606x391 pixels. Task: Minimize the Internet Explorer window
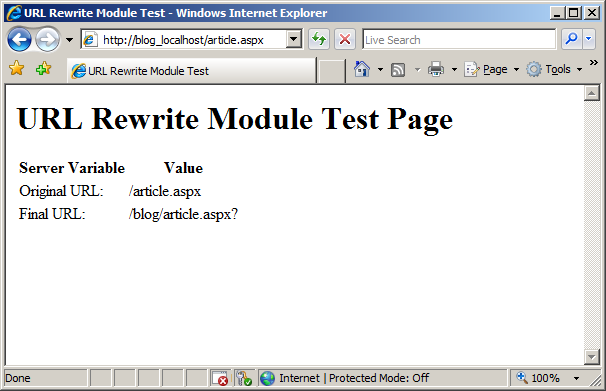pos(557,13)
